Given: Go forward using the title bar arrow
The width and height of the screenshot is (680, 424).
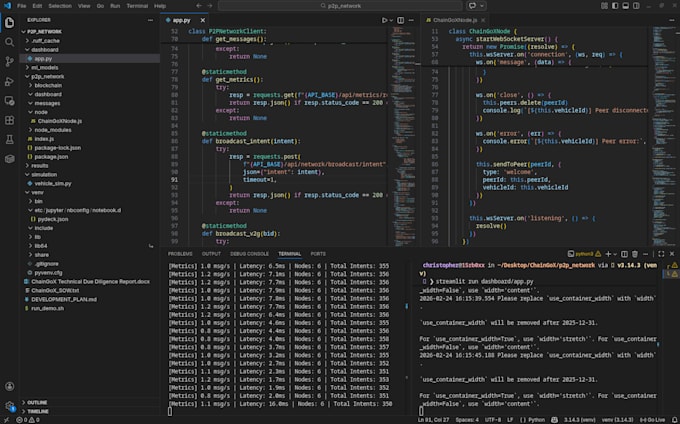Looking at the screenshot, I should tap(210, 6).
